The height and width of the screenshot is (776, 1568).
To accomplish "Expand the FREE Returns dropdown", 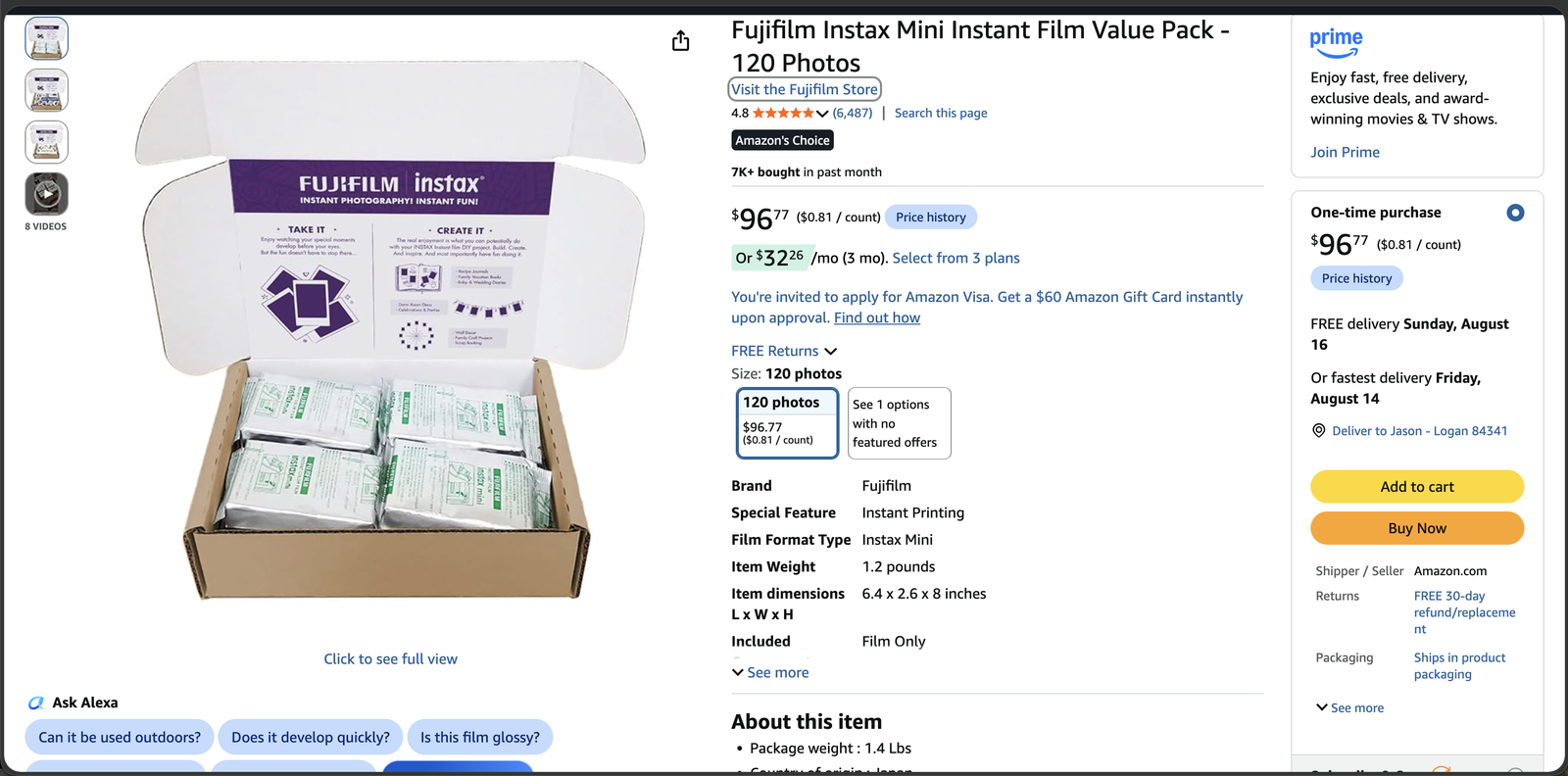I will pyautogui.click(x=784, y=351).
